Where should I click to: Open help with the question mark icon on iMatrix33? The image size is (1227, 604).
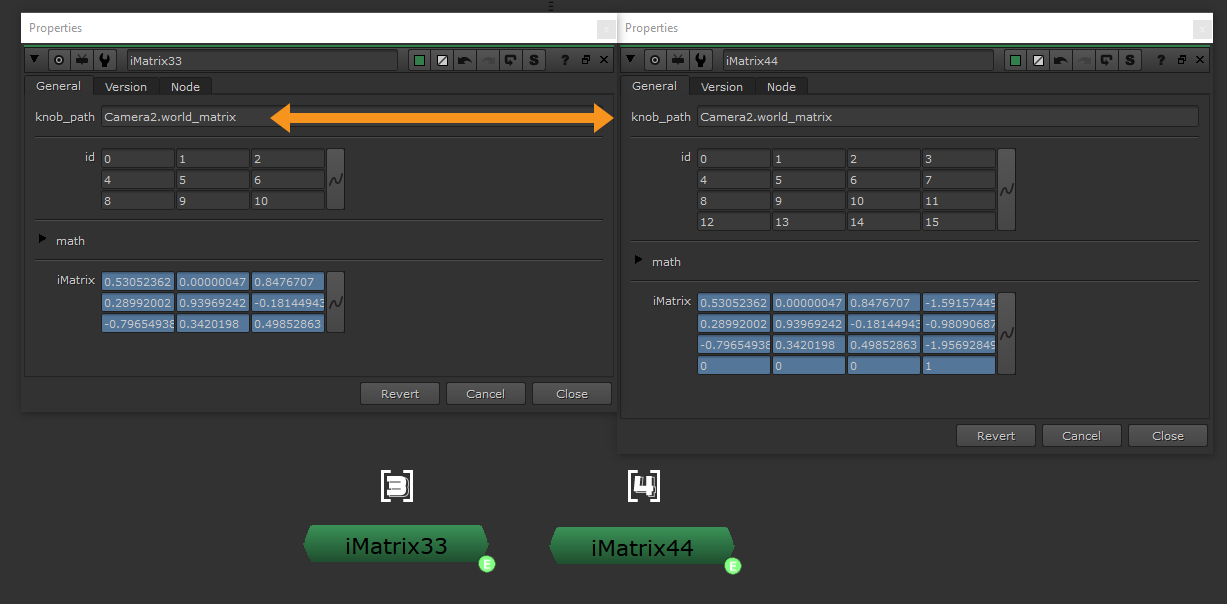pos(565,60)
